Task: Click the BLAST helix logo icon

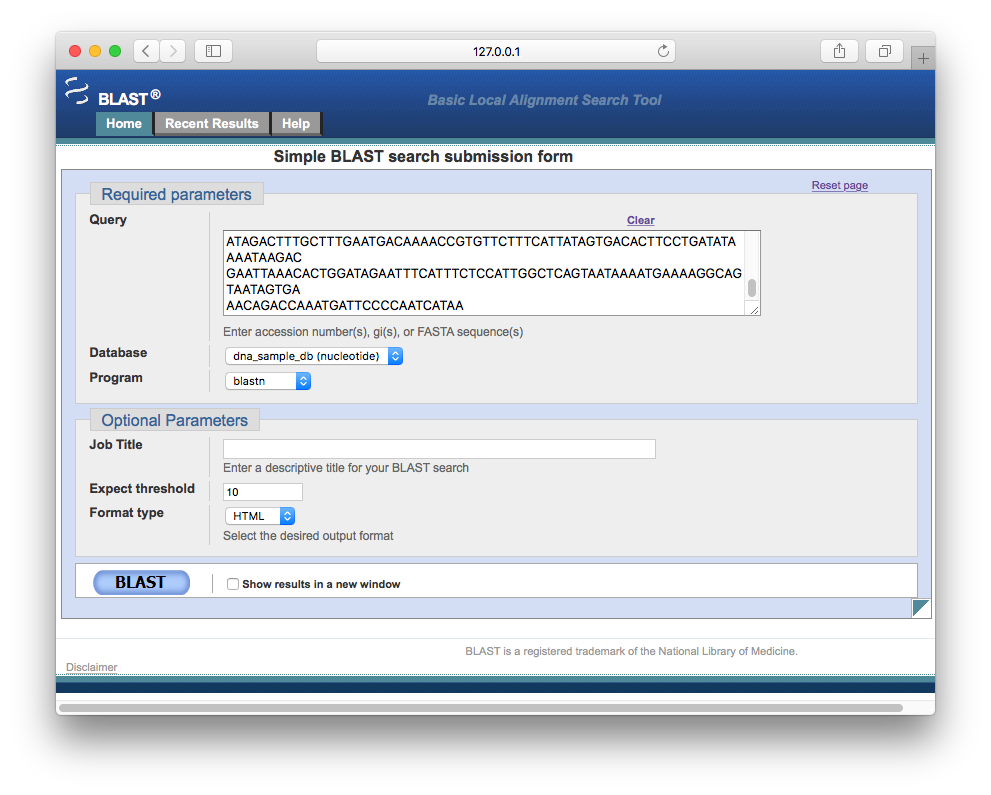Action: pyautogui.click(x=77, y=91)
